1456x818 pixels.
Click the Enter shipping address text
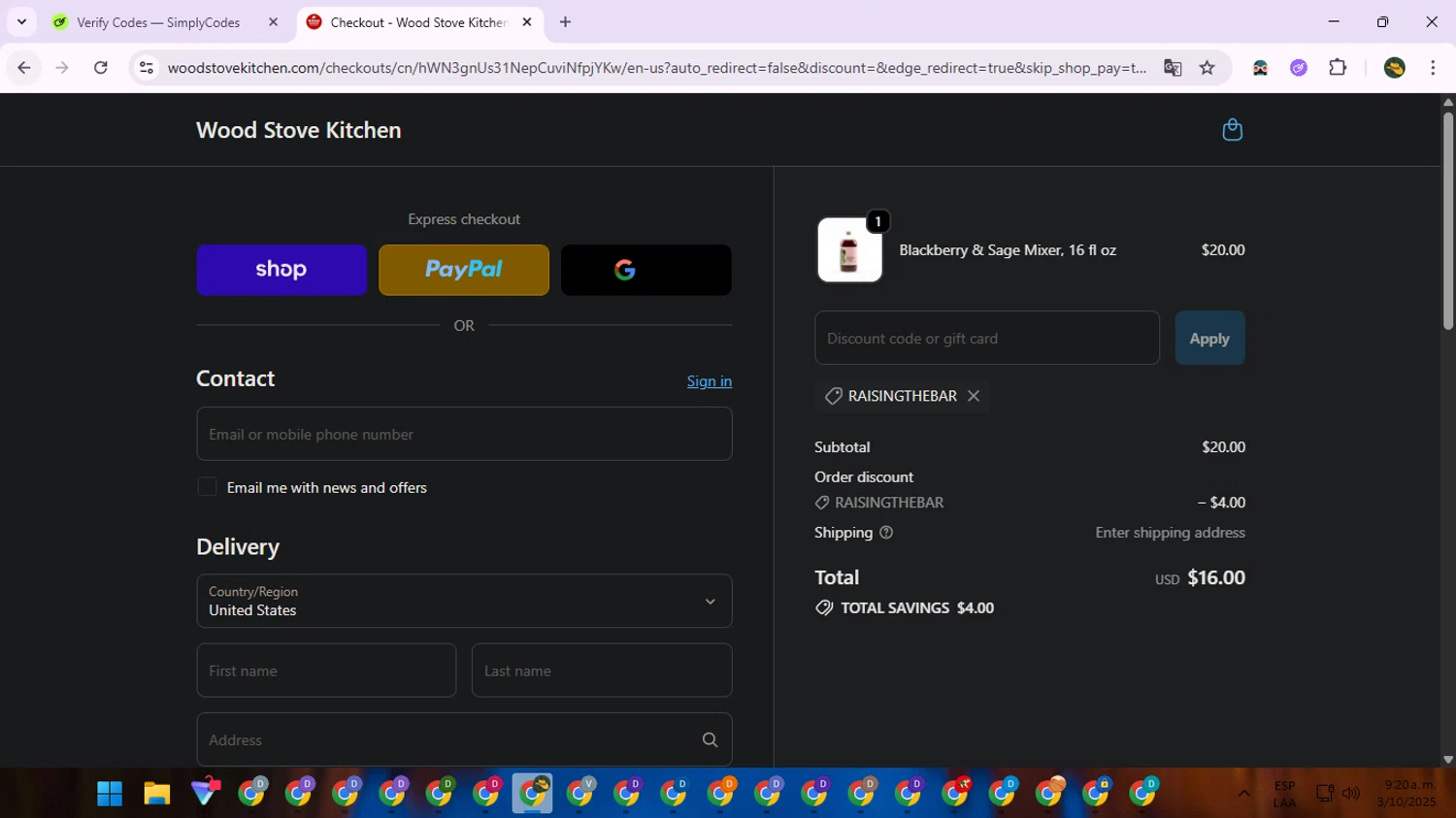coord(1170,533)
